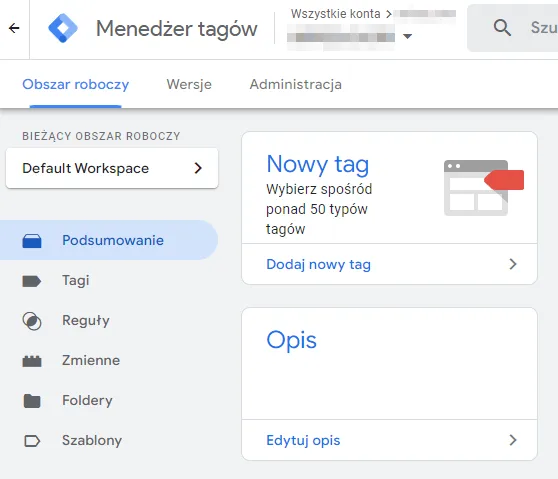Click the chevron beside Edytuj opis
This screenshot has width=558, height=479.
click(x=513, y=440)
